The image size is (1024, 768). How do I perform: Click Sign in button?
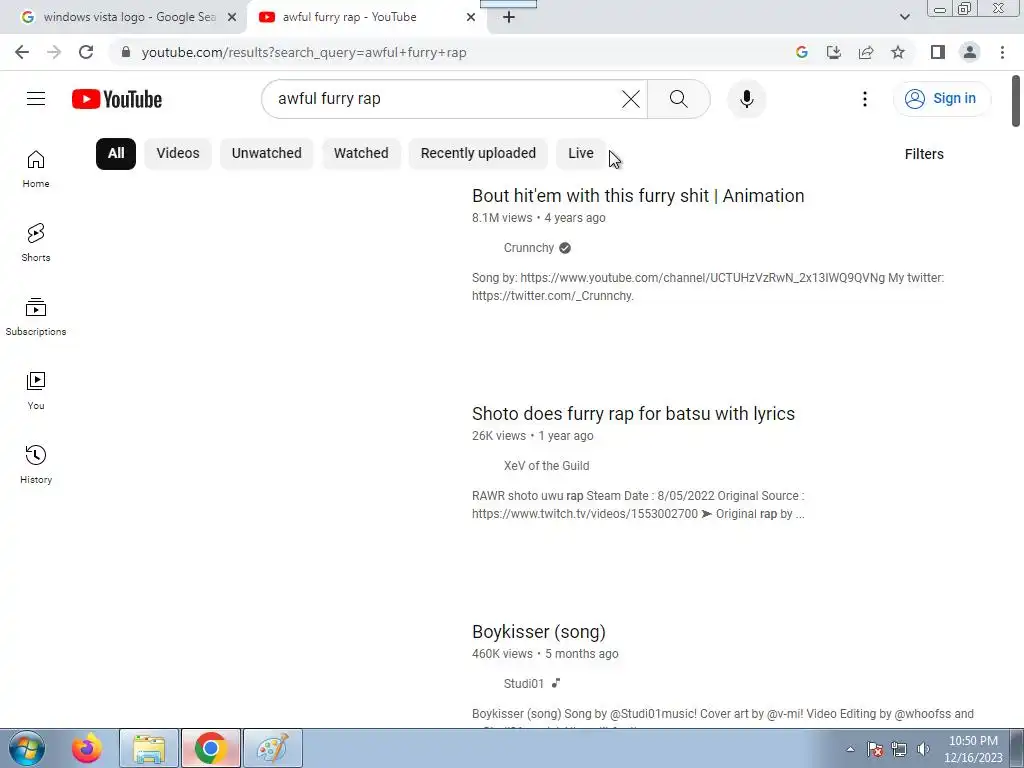[x=942, y=99]
